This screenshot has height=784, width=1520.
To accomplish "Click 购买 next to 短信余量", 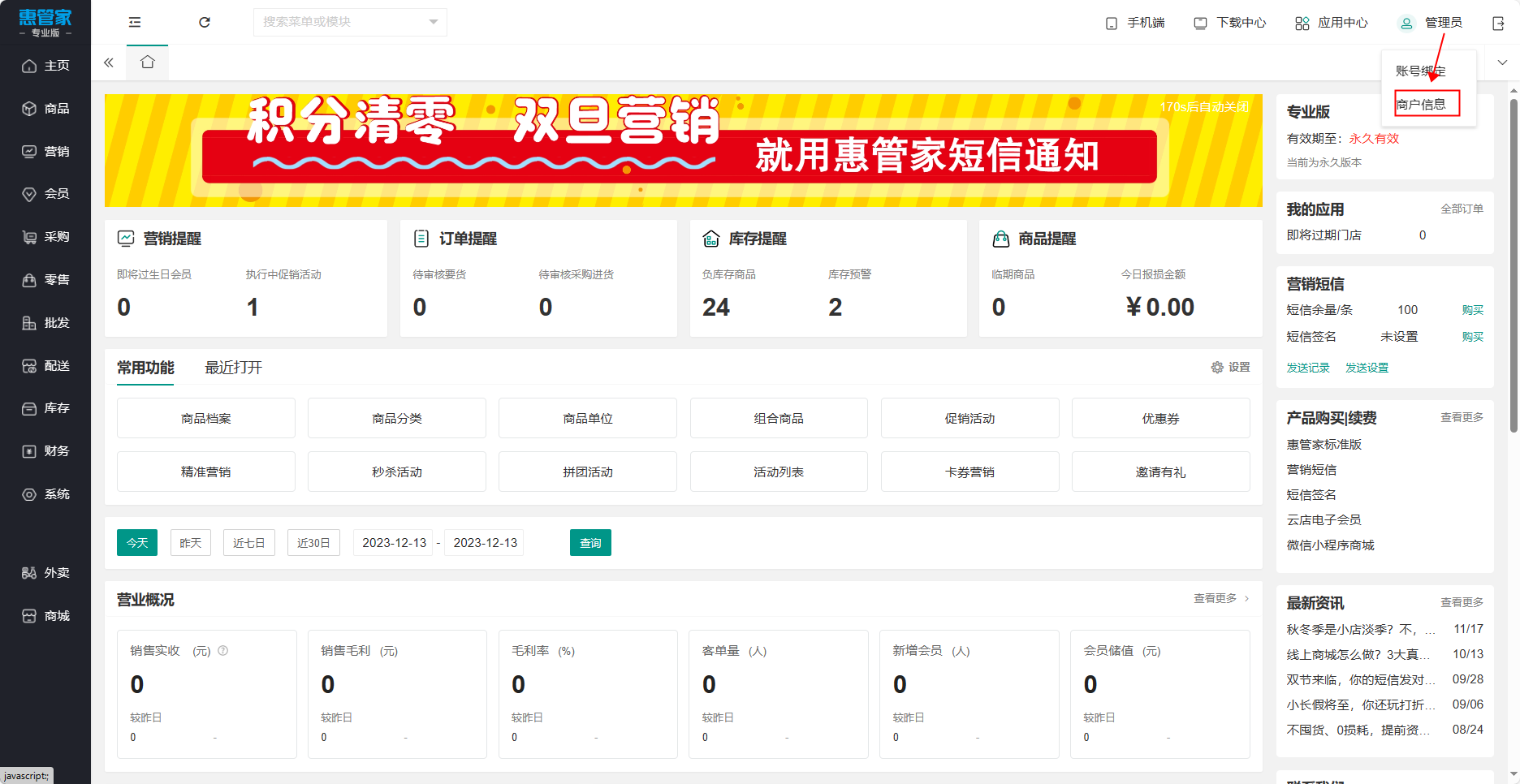I will 1473,310.
